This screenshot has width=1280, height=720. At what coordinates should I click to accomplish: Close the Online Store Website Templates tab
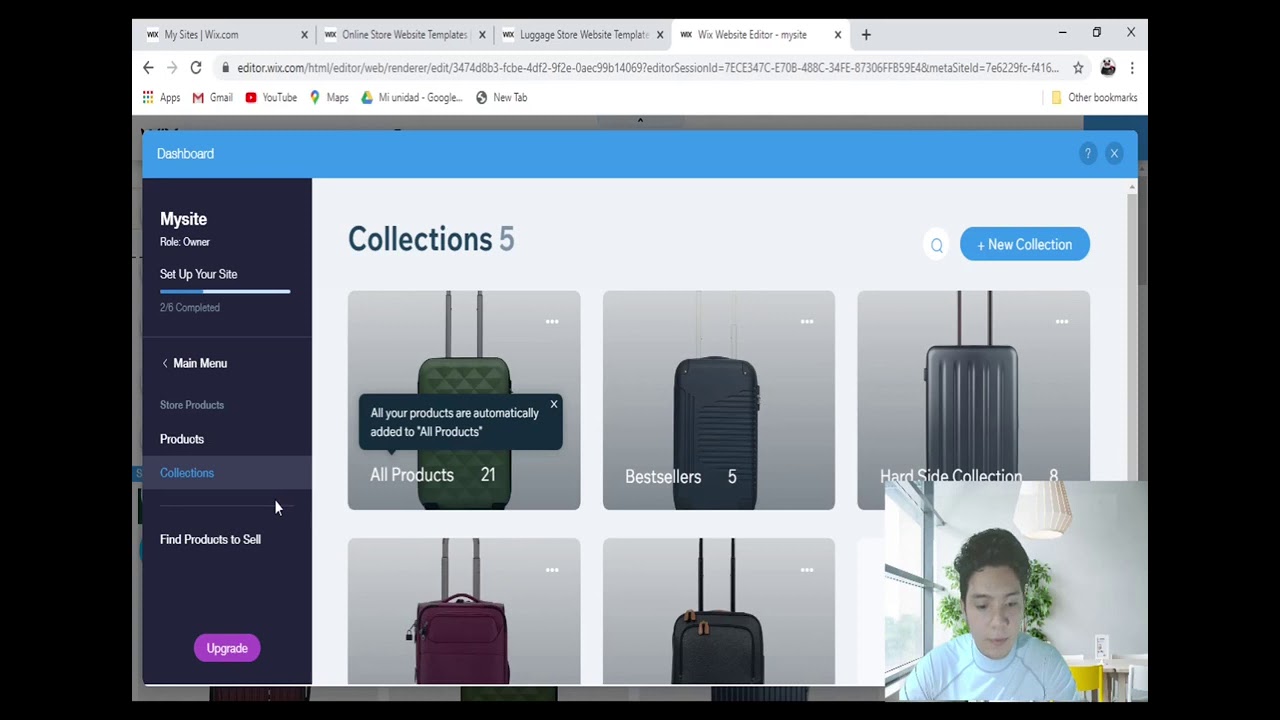pos(482,34)
